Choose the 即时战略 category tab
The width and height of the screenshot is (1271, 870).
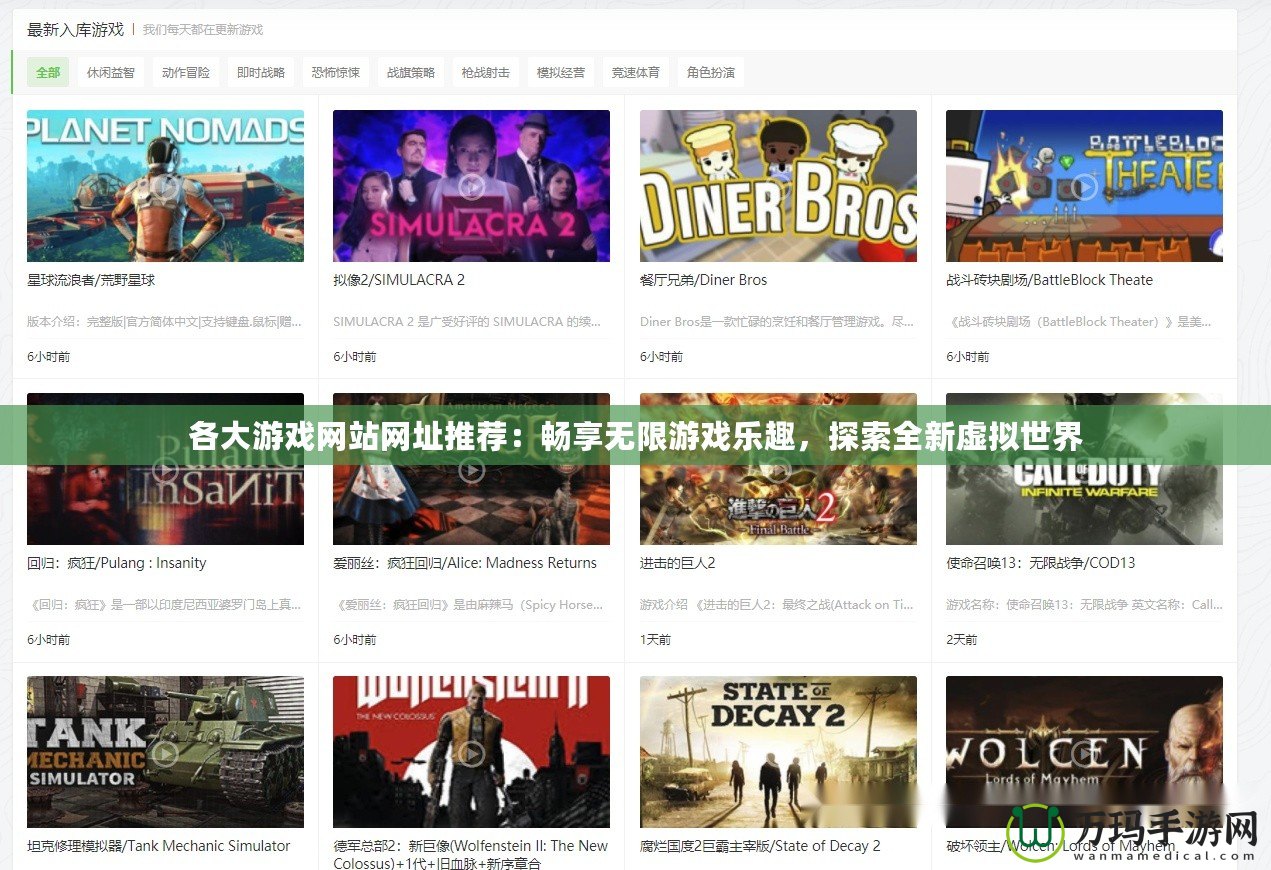coord(261,72)
